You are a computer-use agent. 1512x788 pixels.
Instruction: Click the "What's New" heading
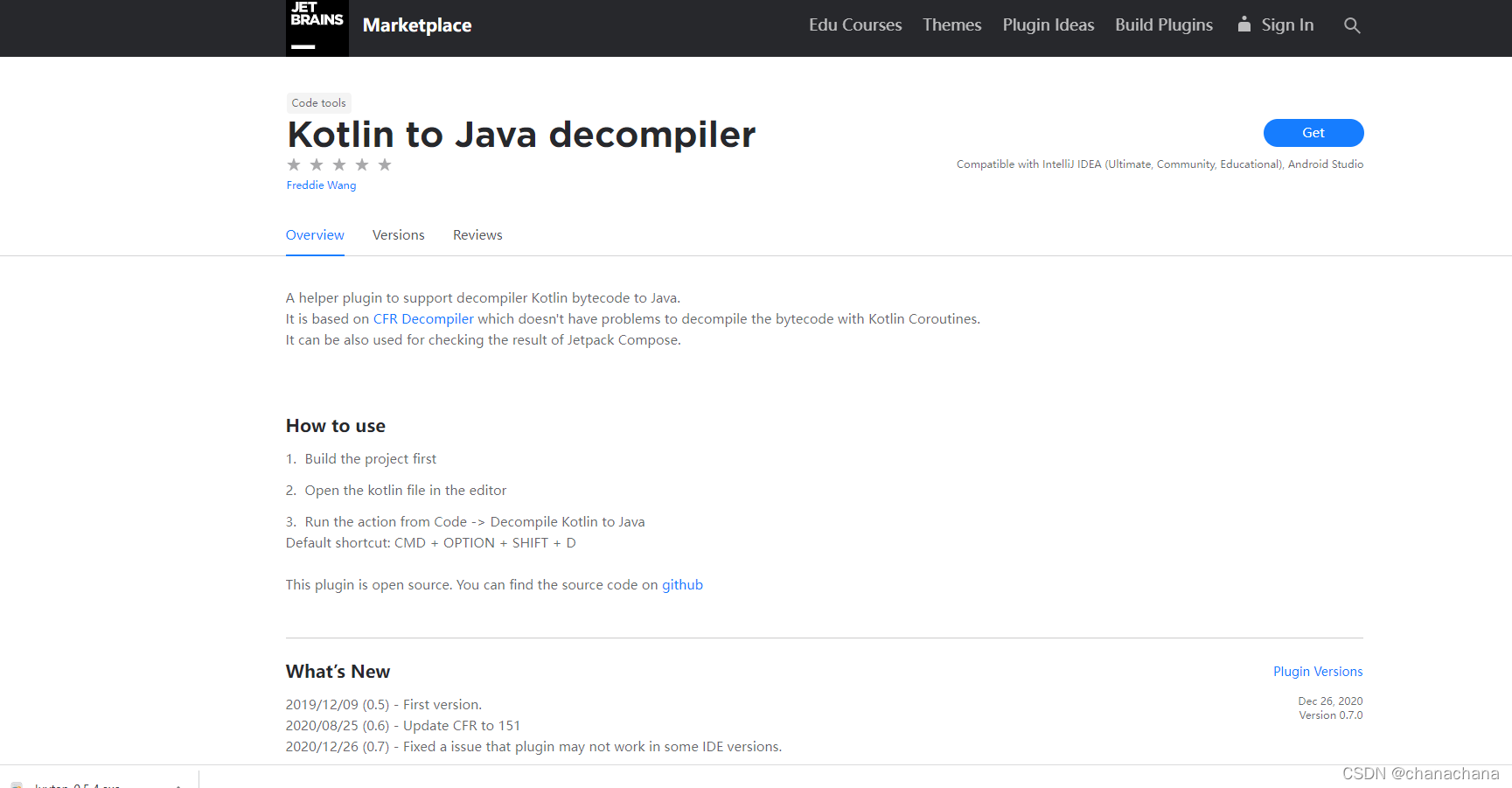pos(338,672)
